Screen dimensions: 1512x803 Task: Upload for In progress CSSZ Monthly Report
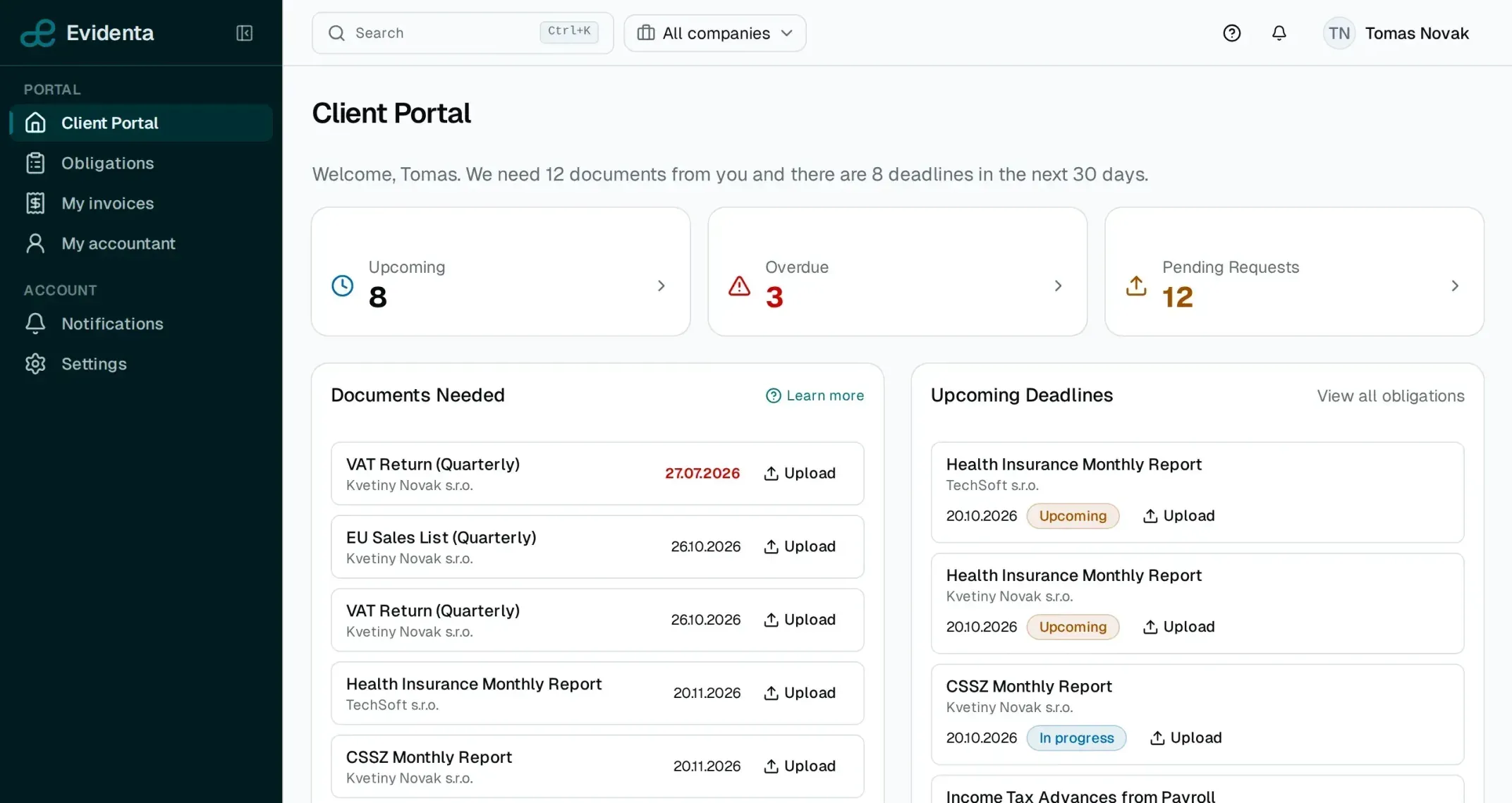(1185, 738)
